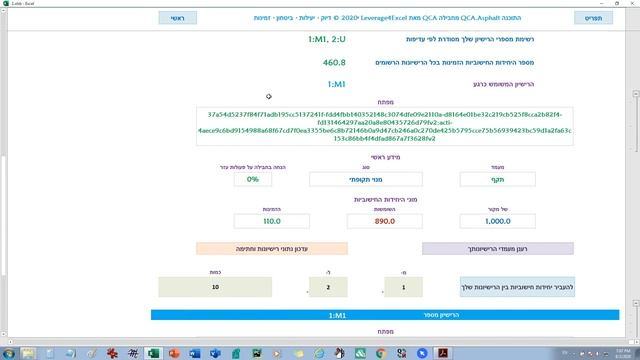Viewport: 640px width, 360px height.
Task: Open Excel from the taskbar
Action: tap(153, 353)
